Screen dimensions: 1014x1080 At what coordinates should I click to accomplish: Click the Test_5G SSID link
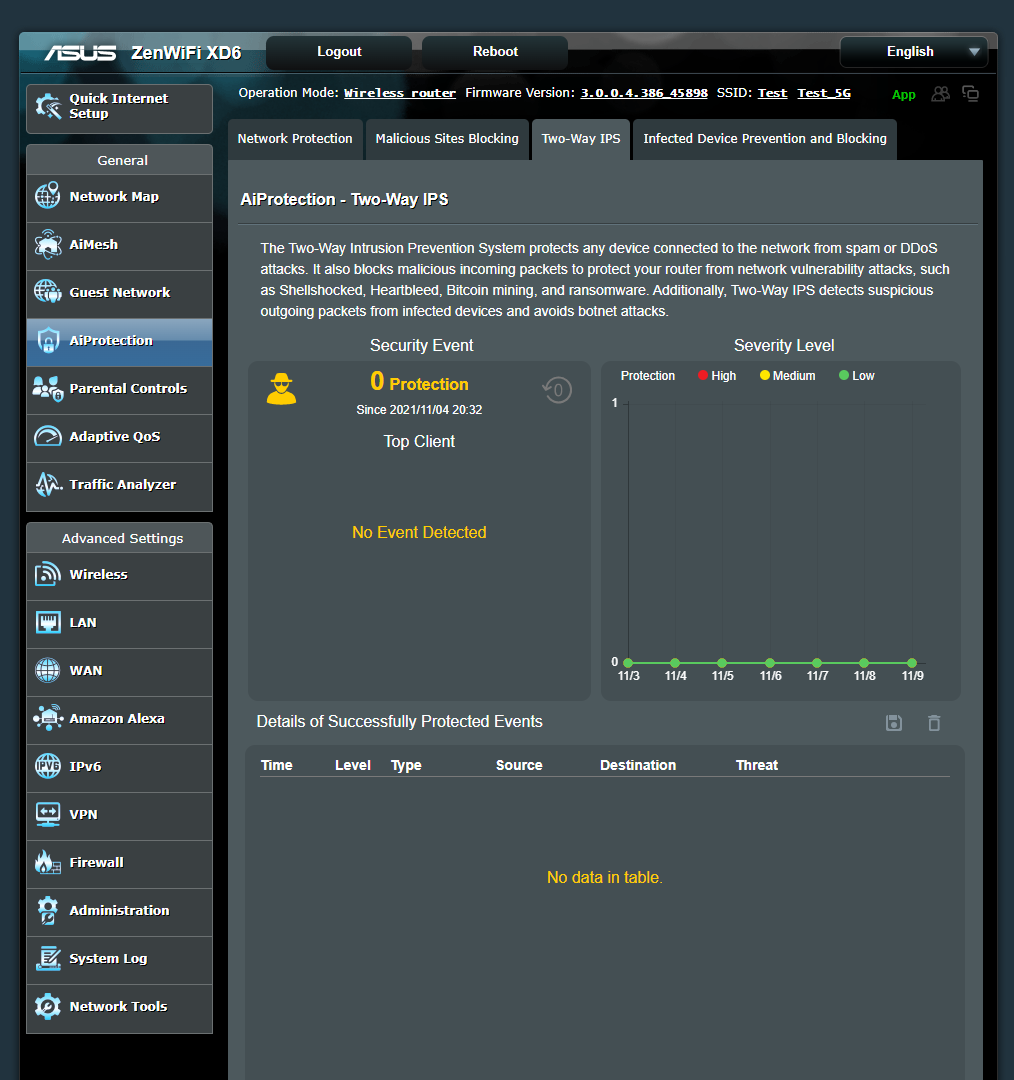click(x=824, y=93)
